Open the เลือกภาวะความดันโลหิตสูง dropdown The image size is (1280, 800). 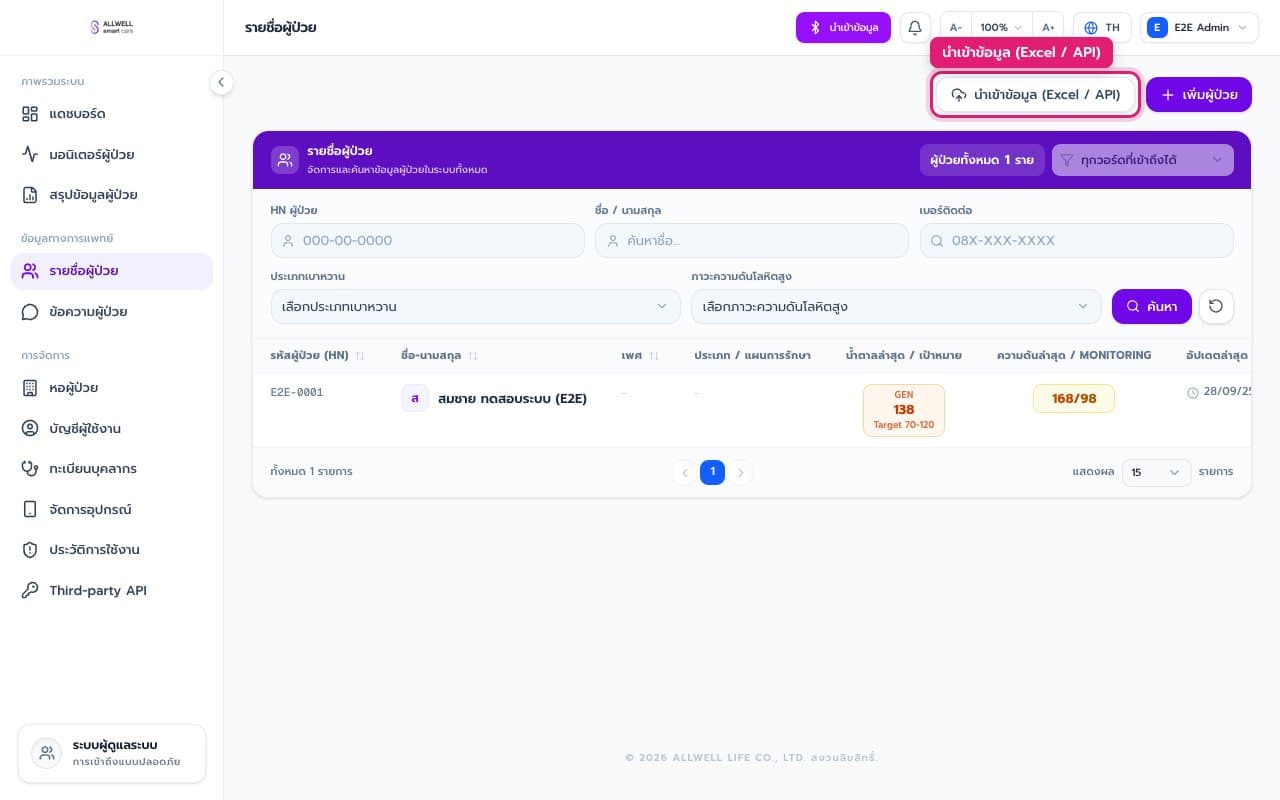point(896,306)
